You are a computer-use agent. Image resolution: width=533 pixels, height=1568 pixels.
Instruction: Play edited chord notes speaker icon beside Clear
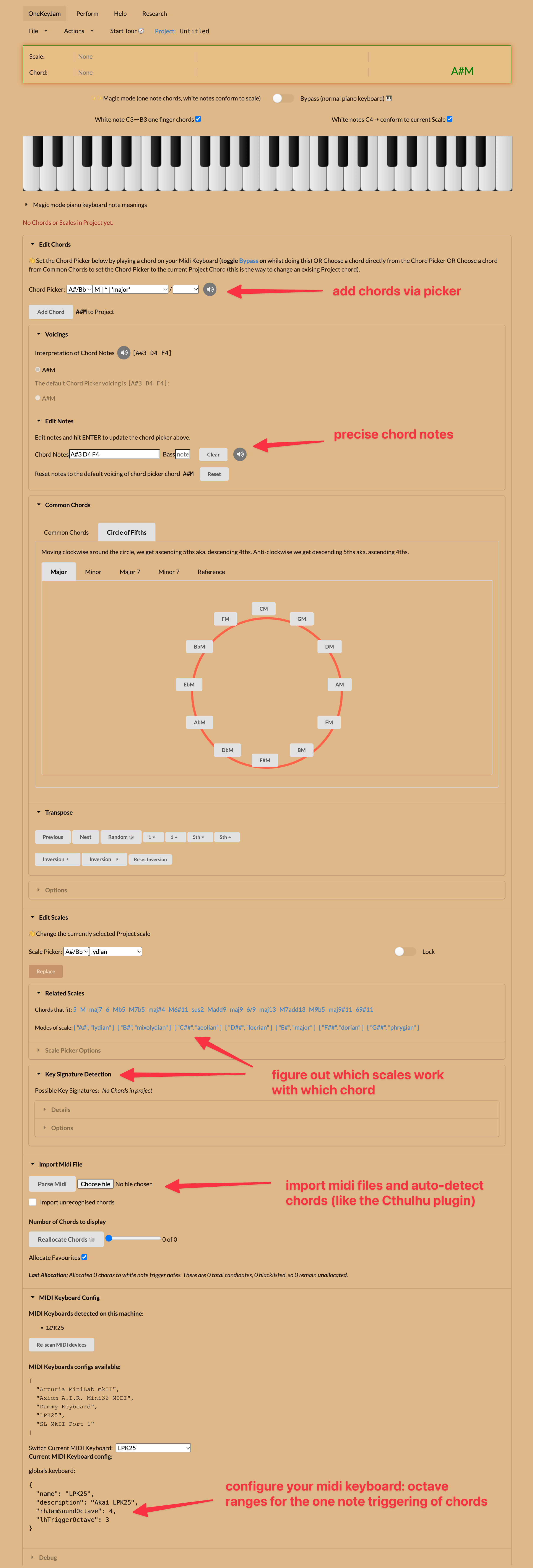click(x=240, y=454)
